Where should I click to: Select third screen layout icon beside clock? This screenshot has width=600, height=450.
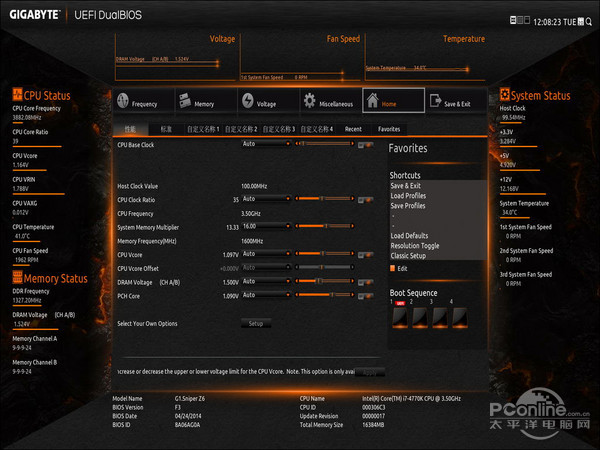[527, 20]
